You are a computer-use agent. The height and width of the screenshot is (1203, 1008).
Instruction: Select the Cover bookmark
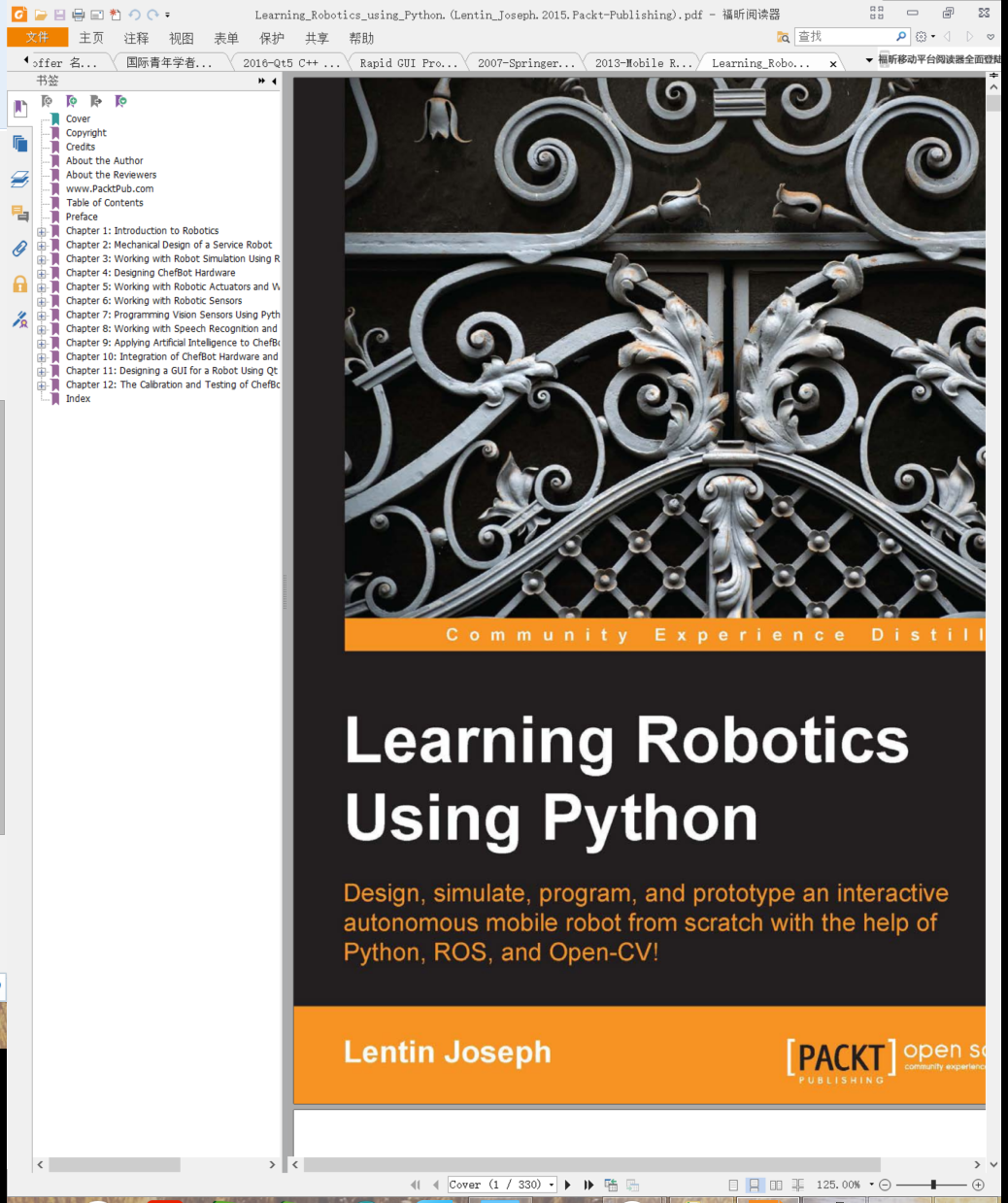coord(78,119)
